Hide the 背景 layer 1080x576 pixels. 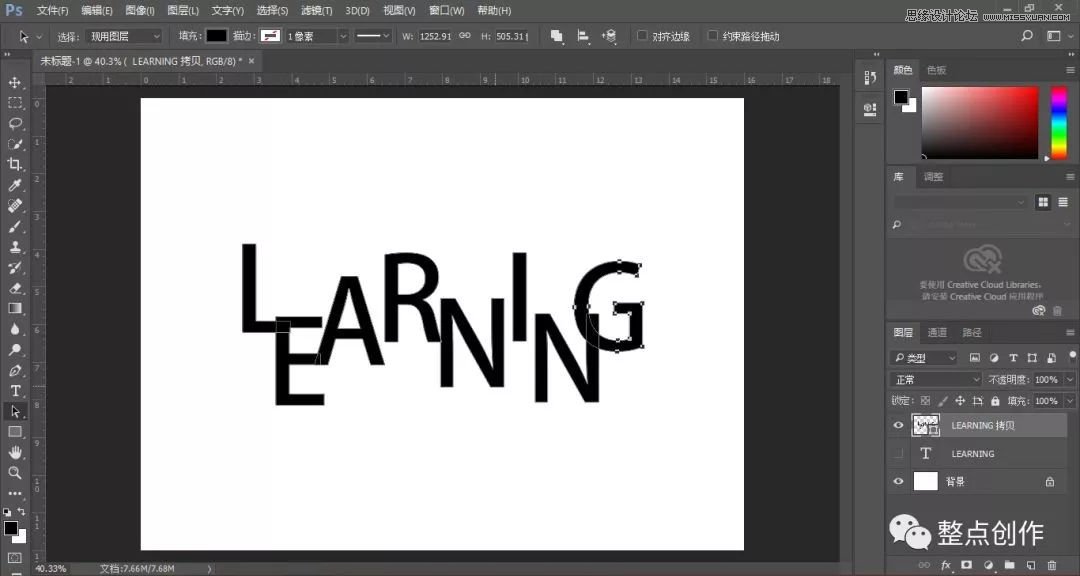[898, 482]
